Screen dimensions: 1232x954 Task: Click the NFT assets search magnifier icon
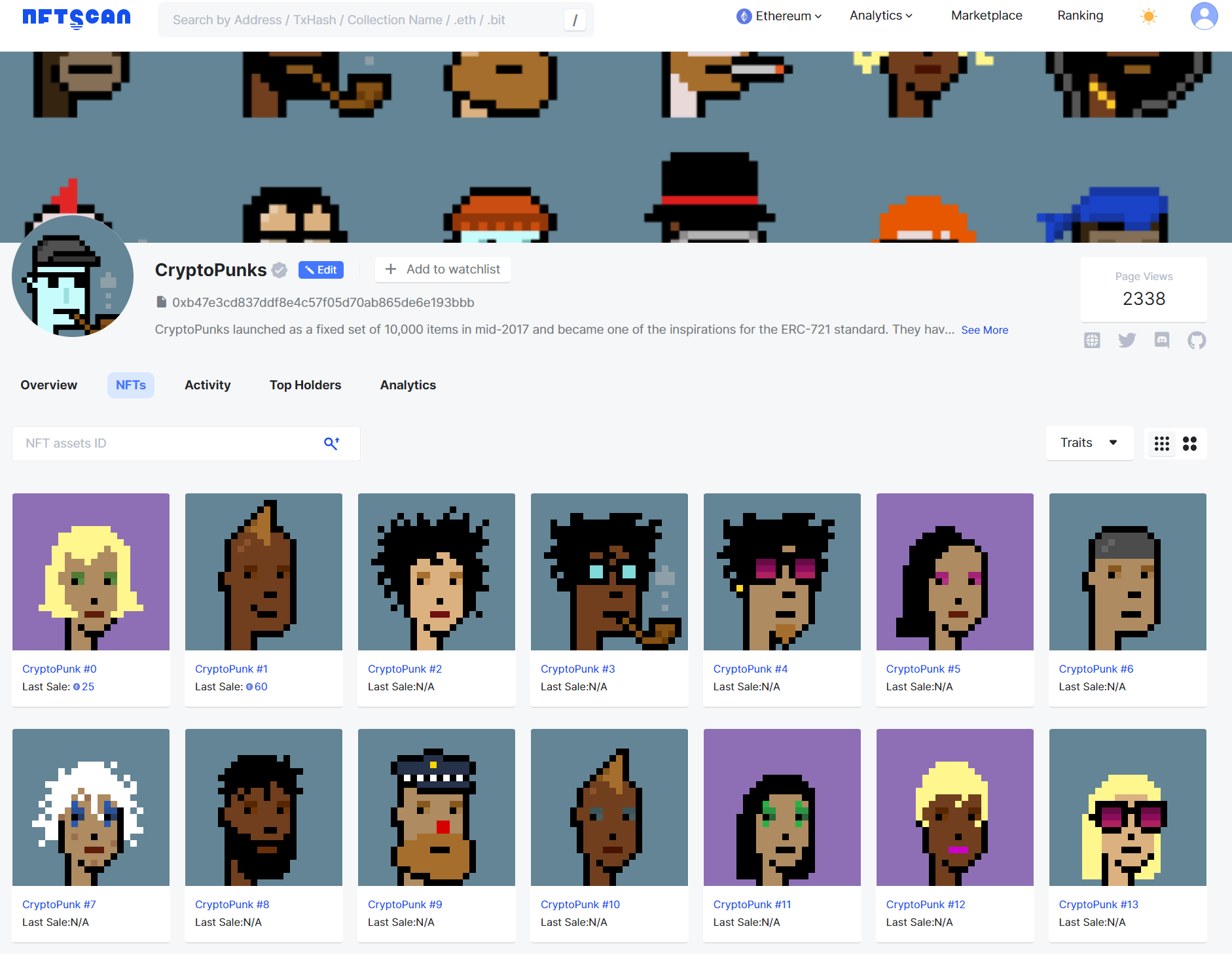331,444
